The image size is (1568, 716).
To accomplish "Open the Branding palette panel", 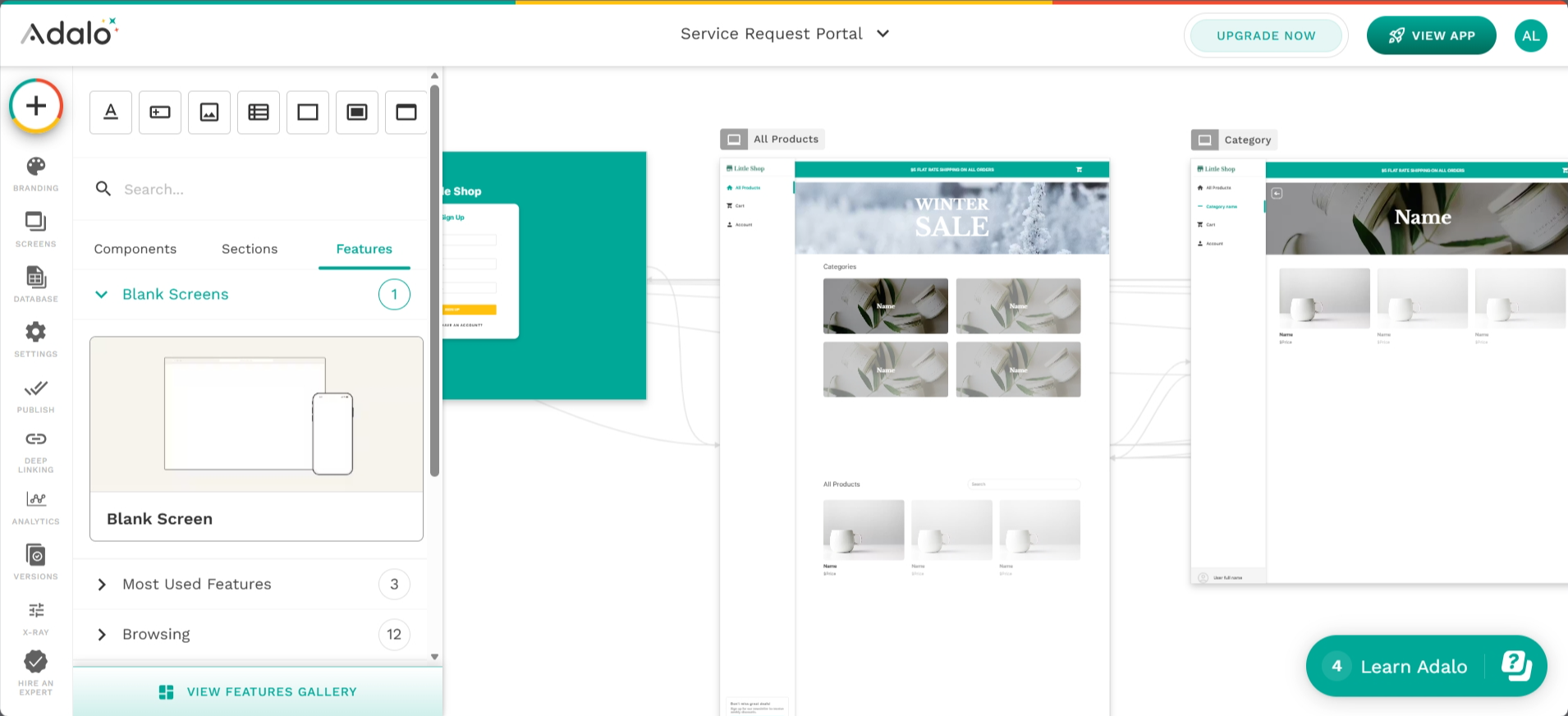I will [36, 174].
